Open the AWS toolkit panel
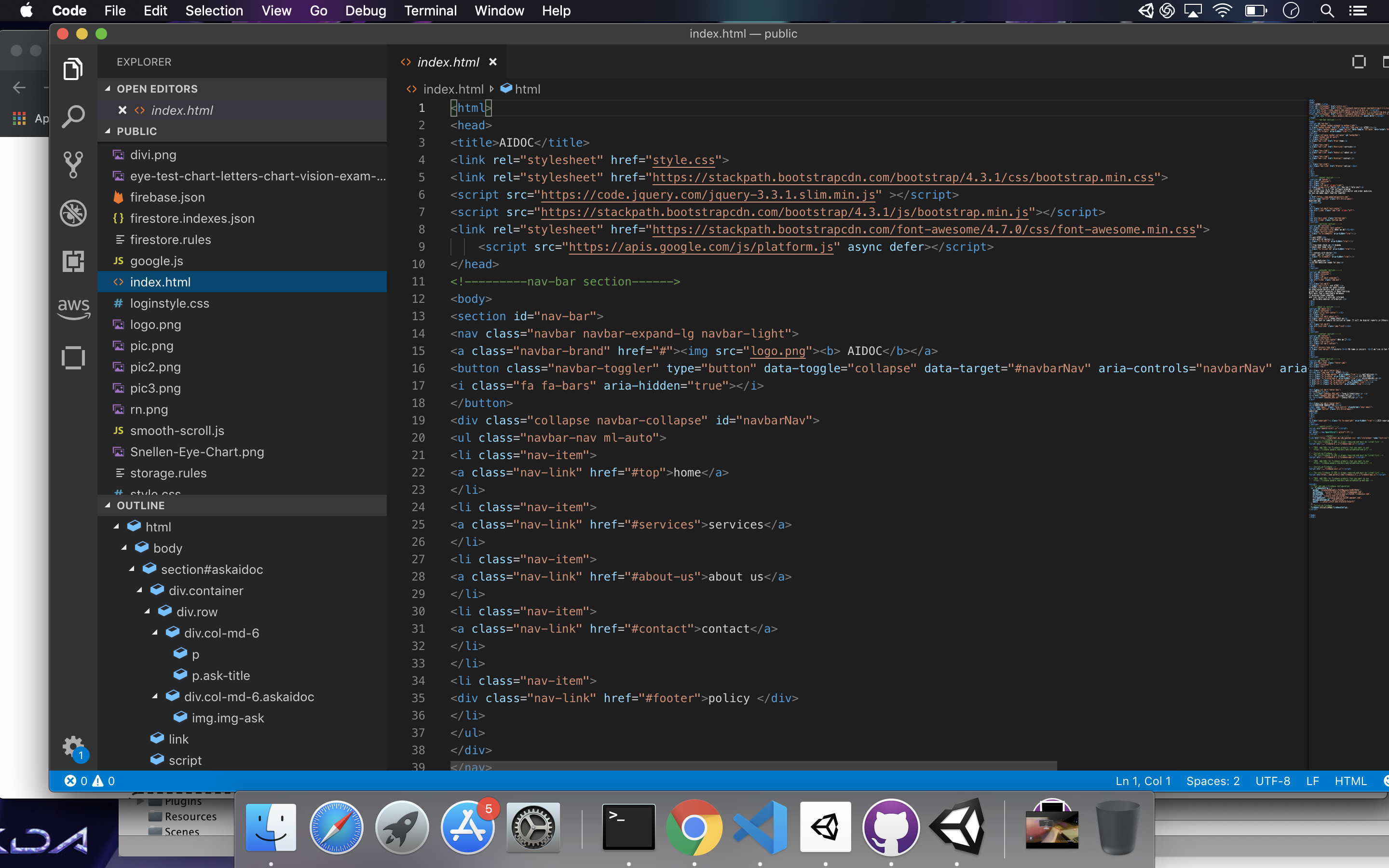The height and width of the screenshot is (868, 1389). [73, 309]
